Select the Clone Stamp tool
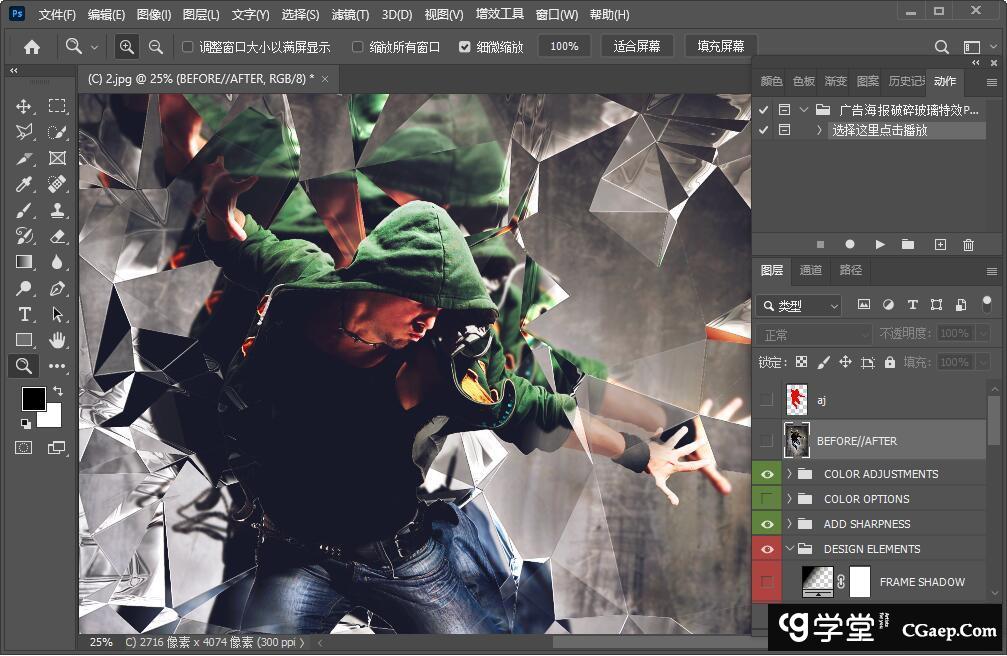The image size is (1007, 656). 57,210
